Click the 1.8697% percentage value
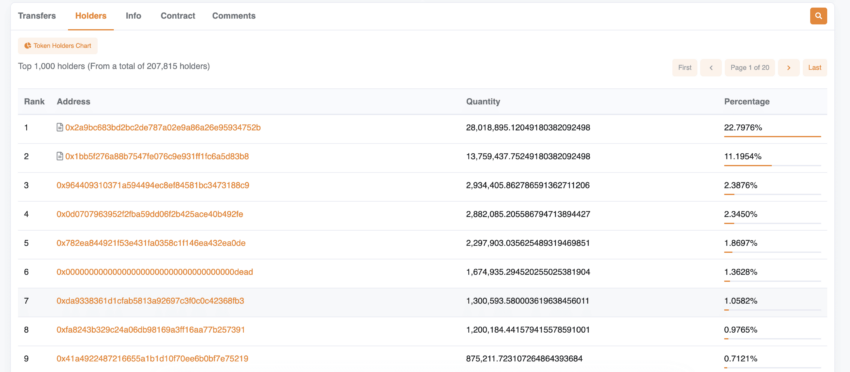This screenshot has width=850, height=372. pos(740,243)
